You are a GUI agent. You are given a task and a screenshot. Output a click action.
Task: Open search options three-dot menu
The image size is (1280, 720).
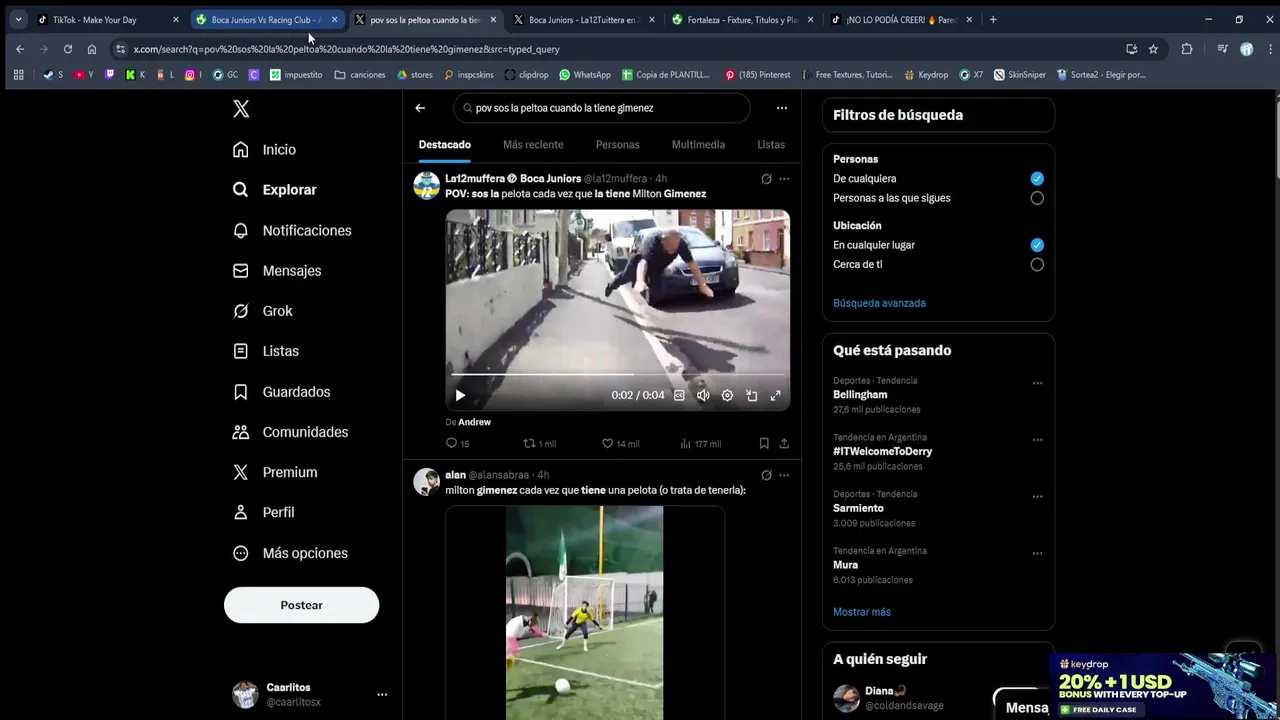coord(782,108)
